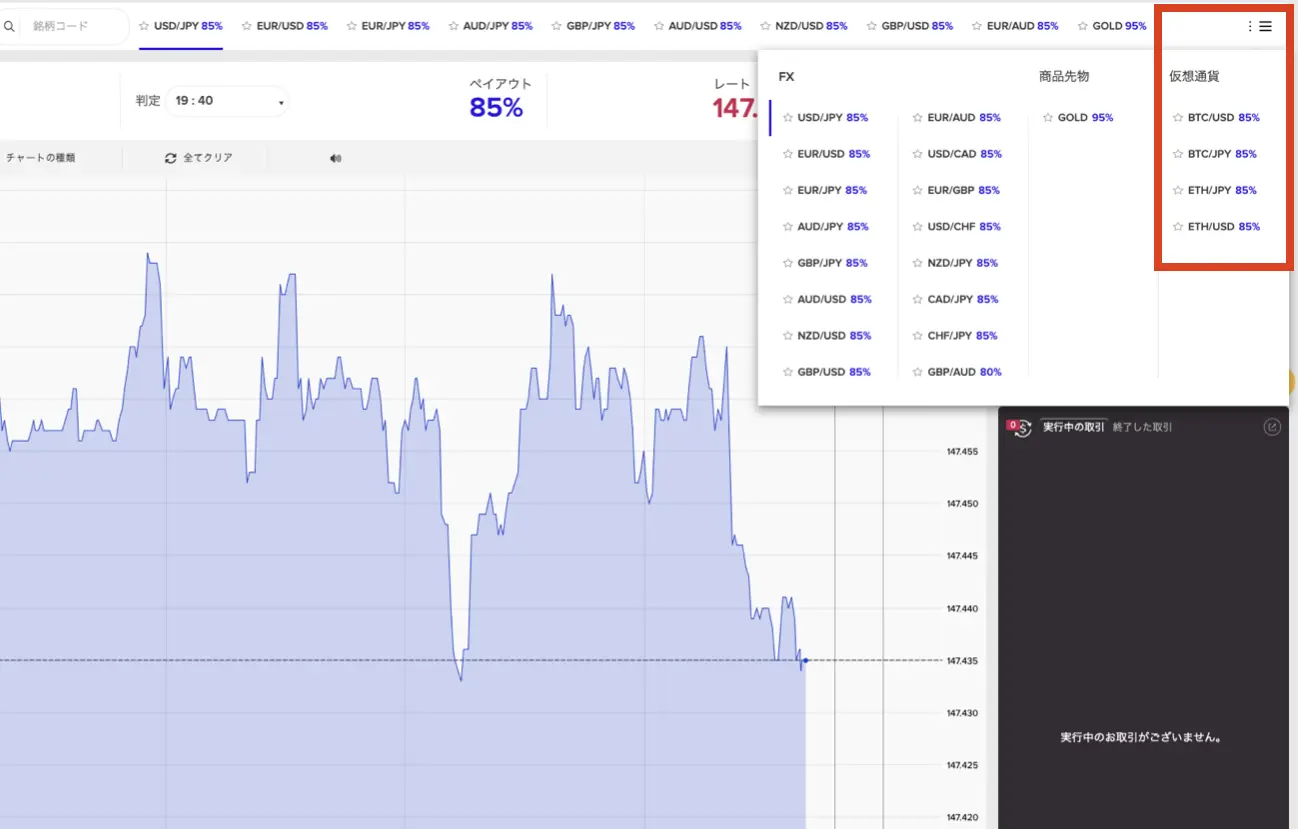This screenshot has height=829, width=1298.
Task: Favorite star for USD/JPY in top tab bar
Action: point(144,26)
